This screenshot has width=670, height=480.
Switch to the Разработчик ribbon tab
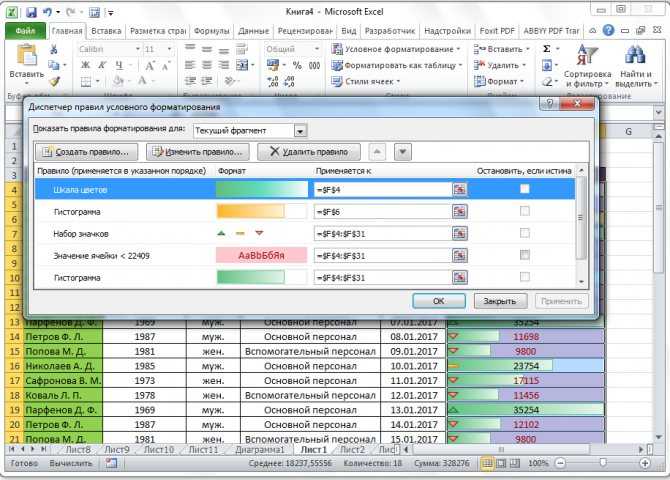point(390,31)
